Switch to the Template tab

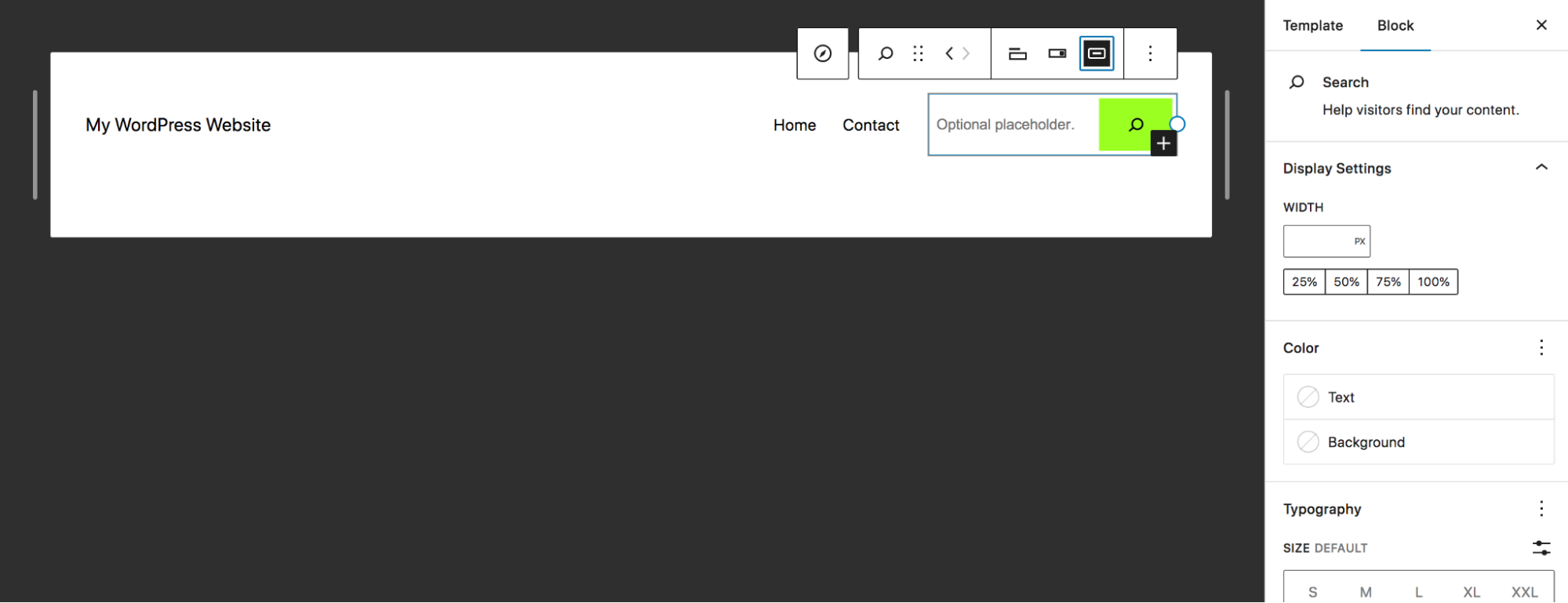click(x=1312, y=26)
